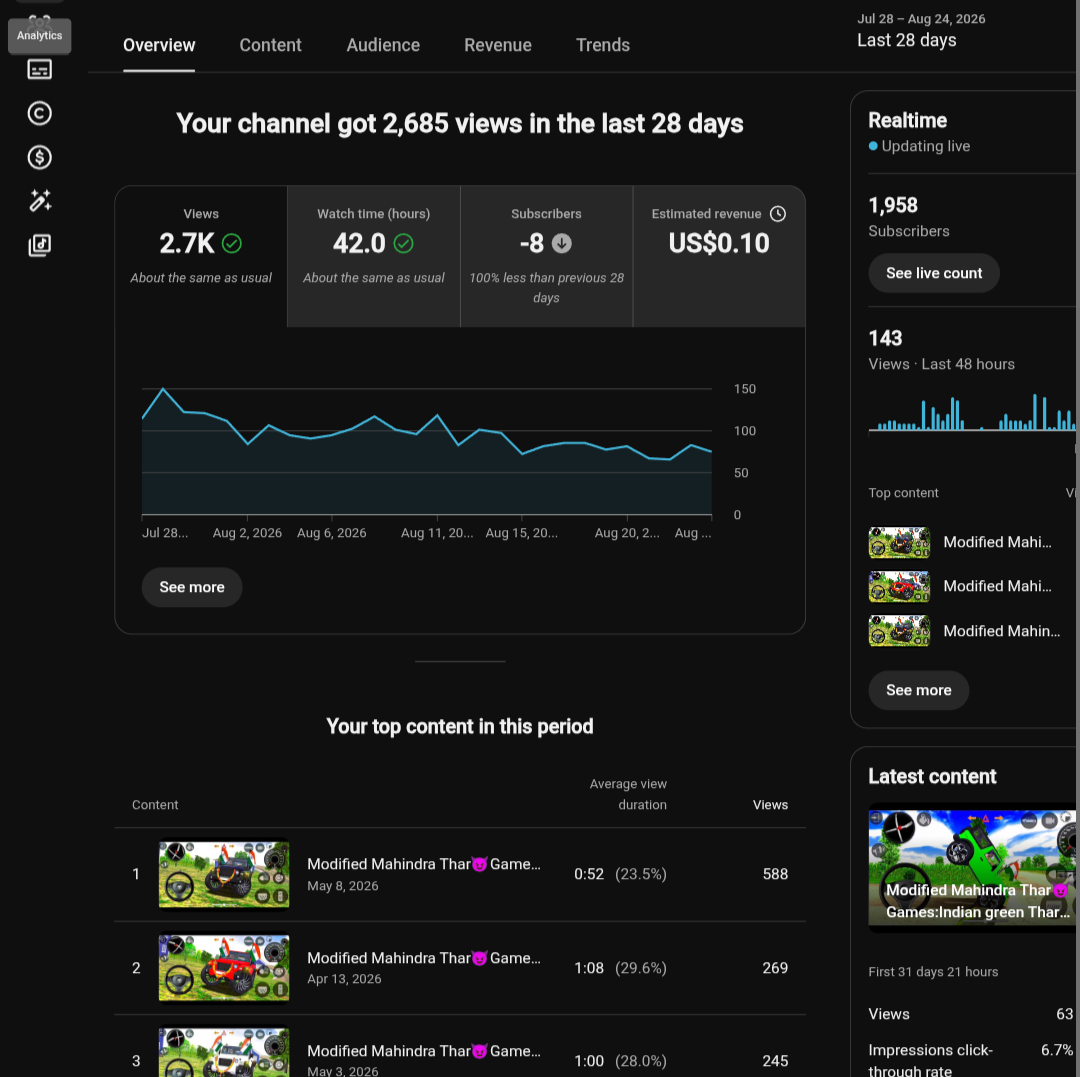Image resolution: width=1080 pixels, height=1077 pixels.
Task: Click 'Modified Mahin...' Realtime top content title
Action: [1001, 631]
